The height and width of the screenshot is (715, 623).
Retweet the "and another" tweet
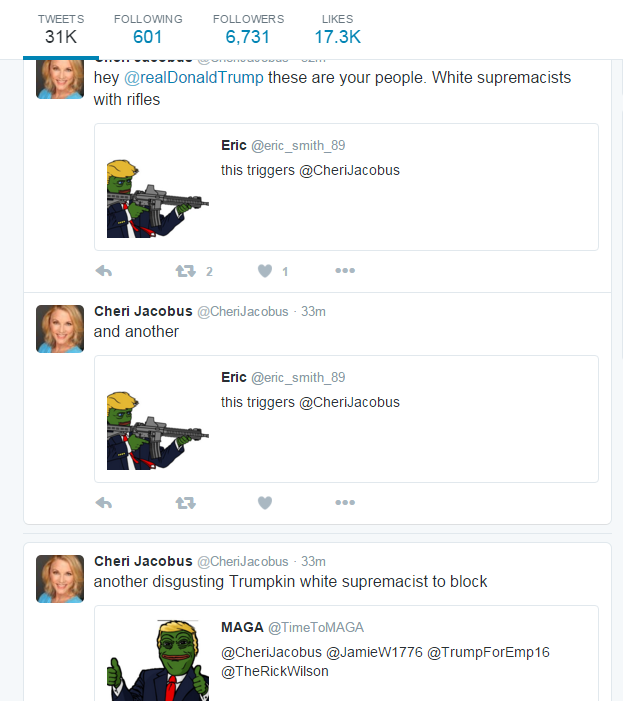point(186,503)
